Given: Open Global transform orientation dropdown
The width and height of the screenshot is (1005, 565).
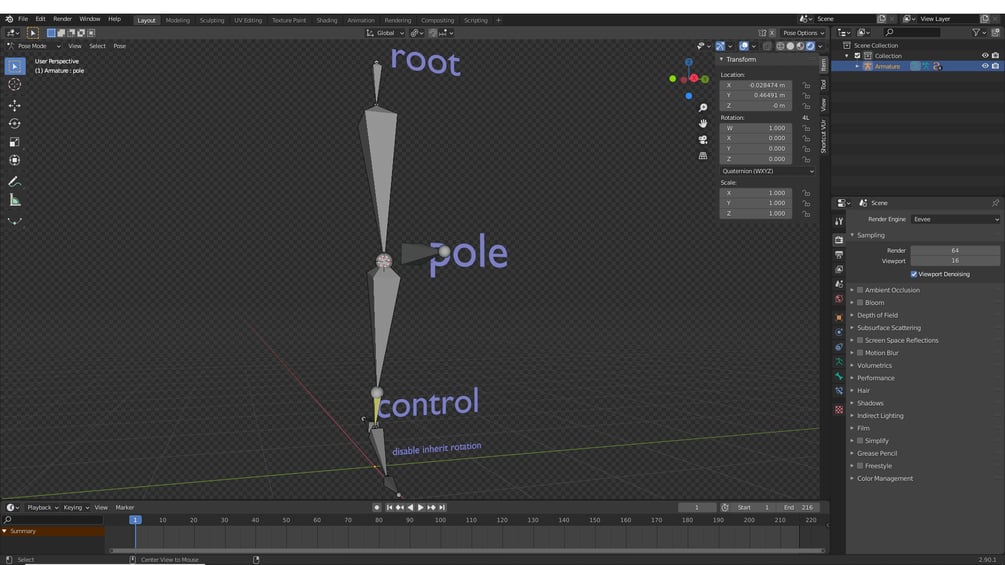Looking at the screenshot, I should click(385, 33).
